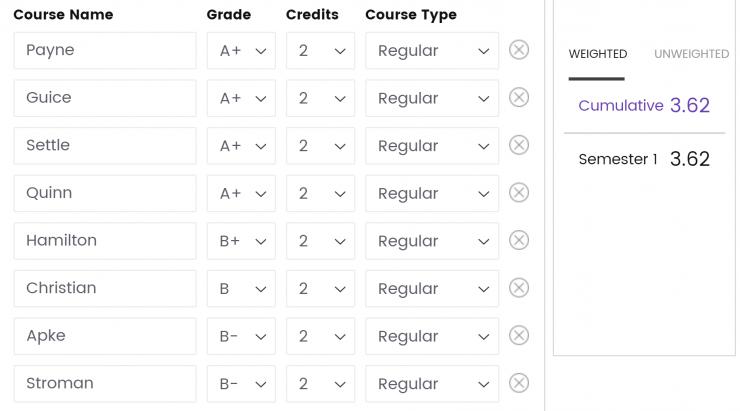Open Course Type dropdown for Stroman
Screen dimensions: 740x411
pos(432,384)
